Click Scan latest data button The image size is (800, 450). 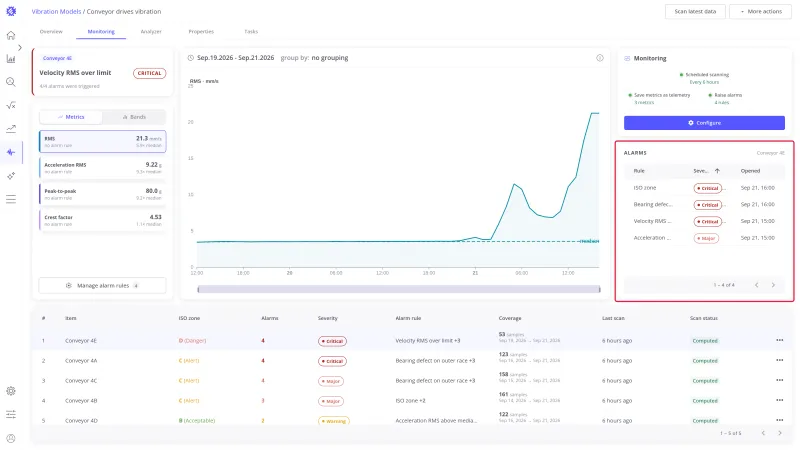coord(695,11)
